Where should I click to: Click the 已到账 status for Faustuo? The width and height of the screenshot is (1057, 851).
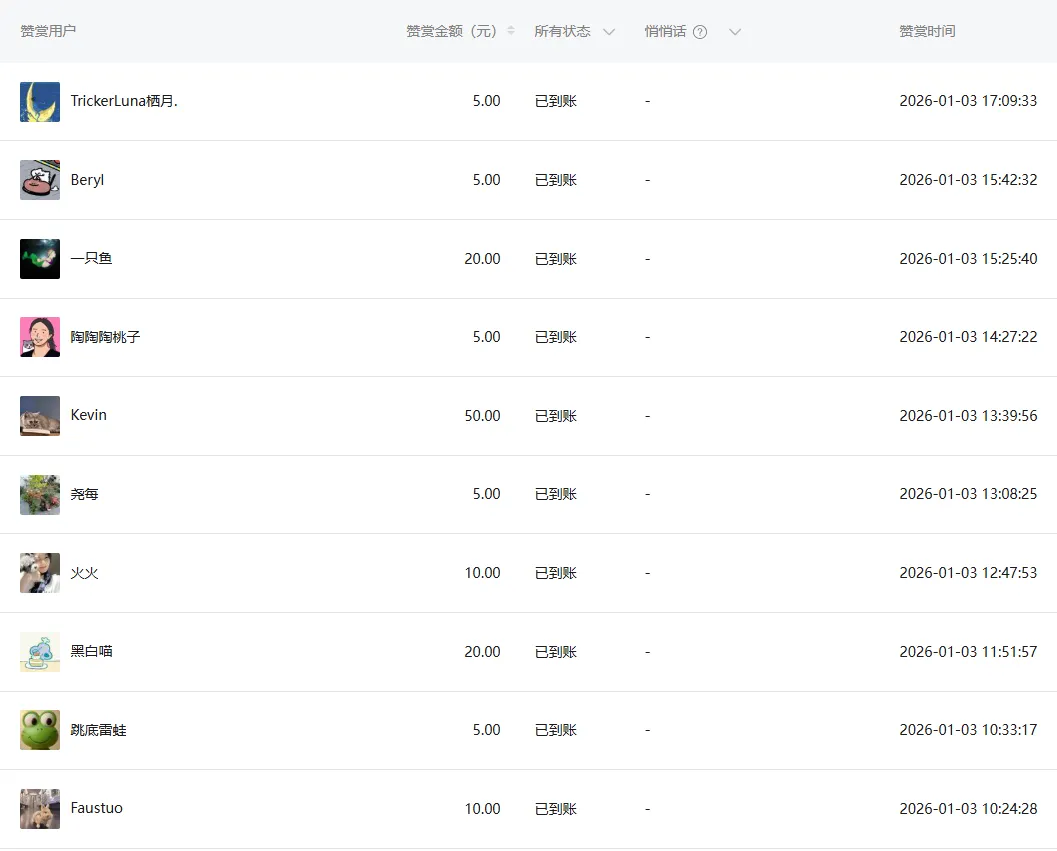click(555, 809)
